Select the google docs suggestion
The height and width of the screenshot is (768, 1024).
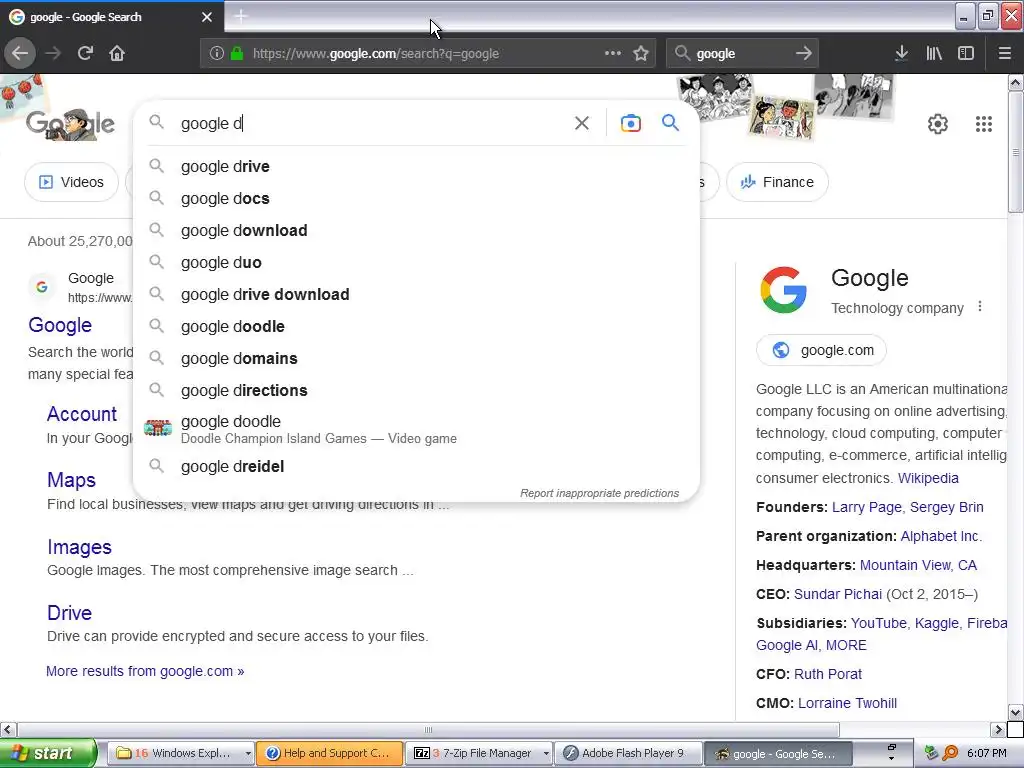(416, 199)
